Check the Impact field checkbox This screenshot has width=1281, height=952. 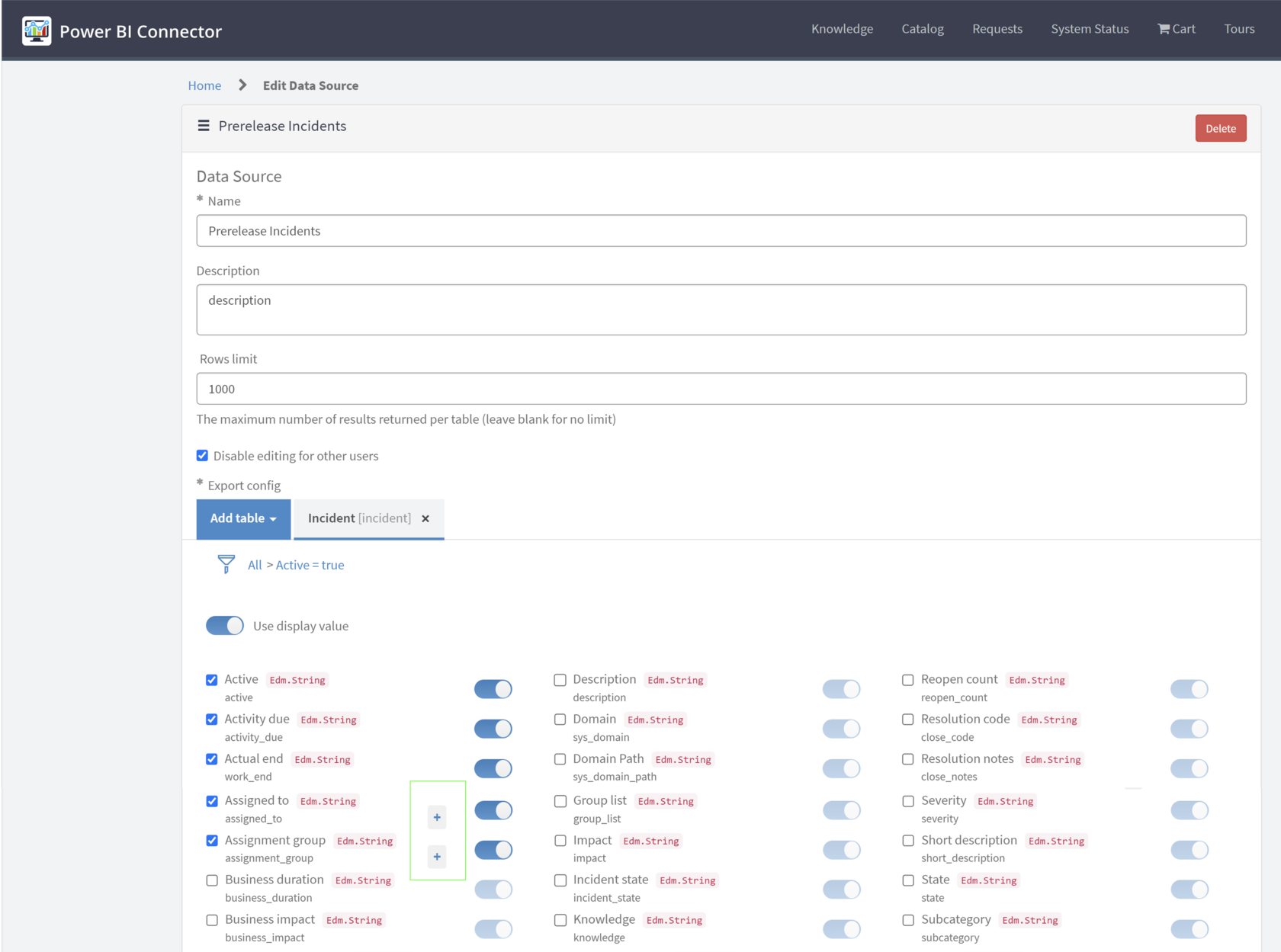coord(560,841)
